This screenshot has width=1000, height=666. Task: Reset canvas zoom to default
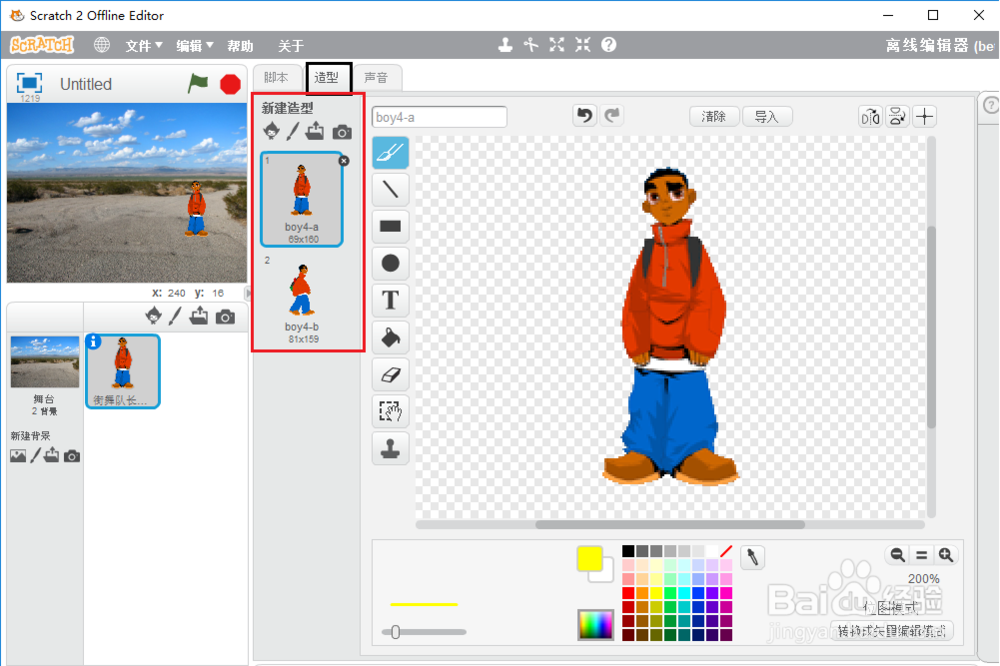pos(922,555)
